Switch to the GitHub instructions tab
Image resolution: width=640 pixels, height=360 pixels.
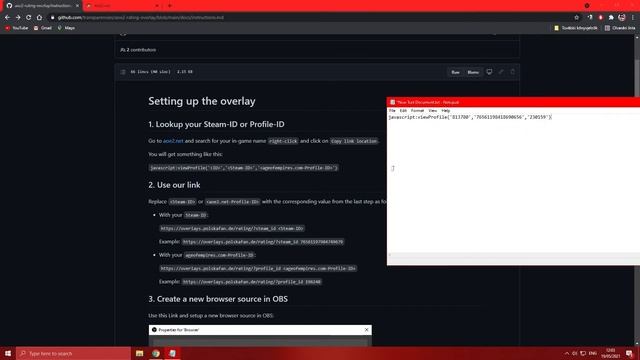(42, 6)
